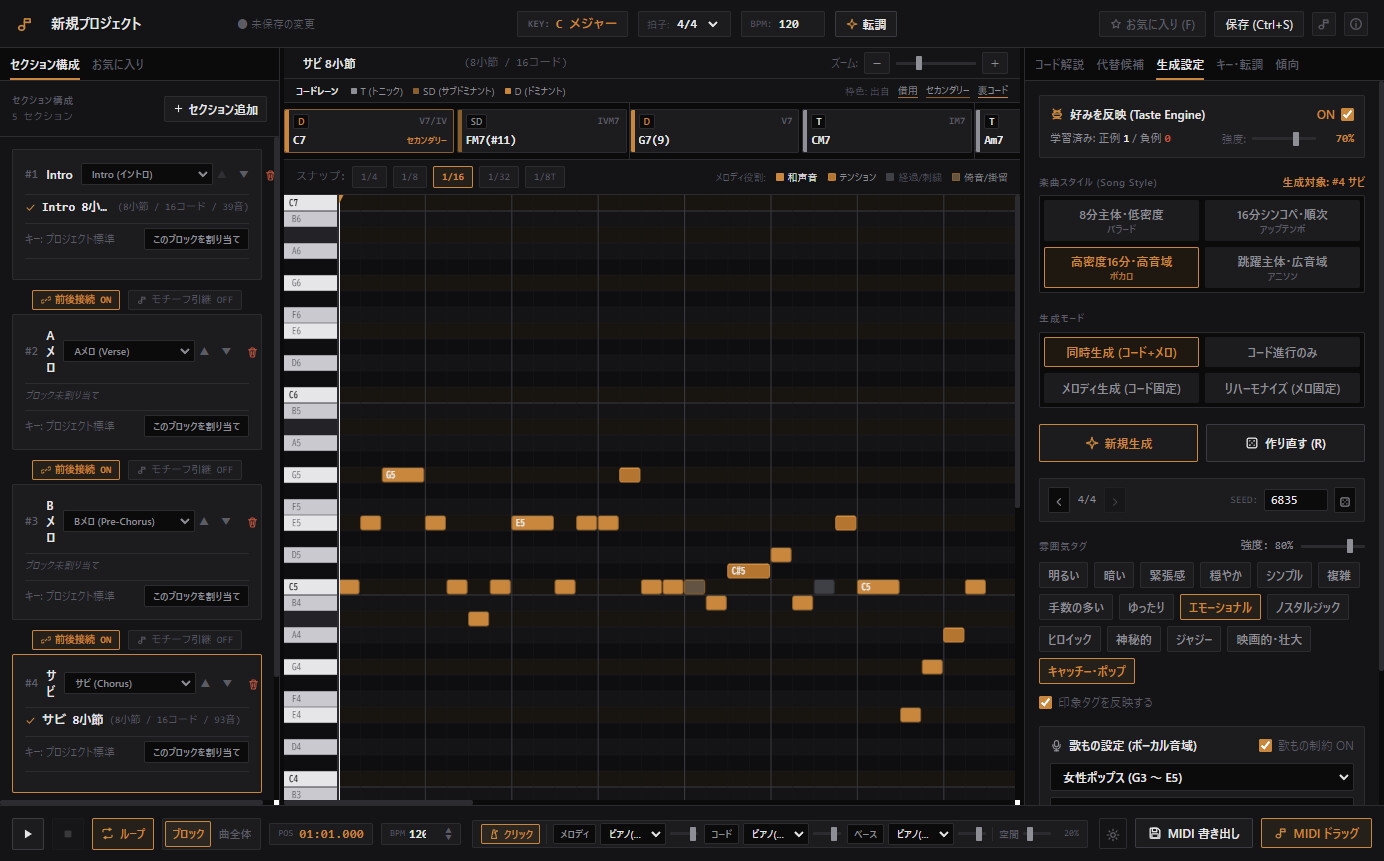Move the Aメロ section down with arrow
Viewport: 1384px width, 861px height.
(226, 351)
